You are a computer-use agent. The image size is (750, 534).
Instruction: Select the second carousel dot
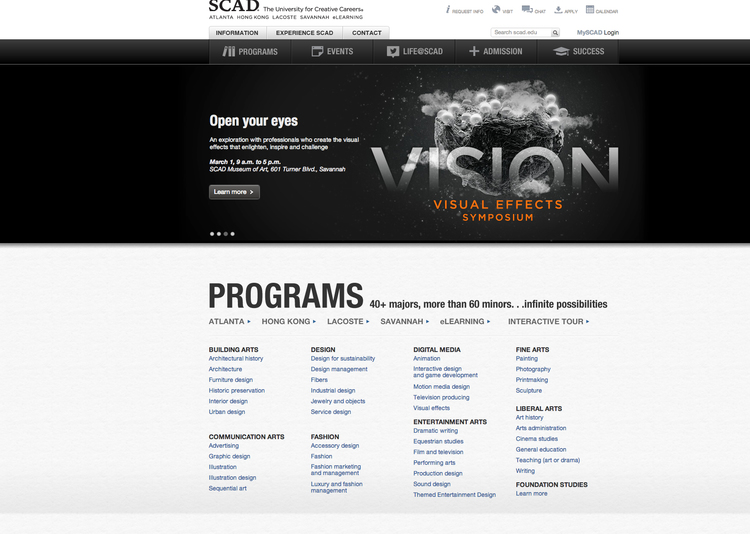[219, 234]
